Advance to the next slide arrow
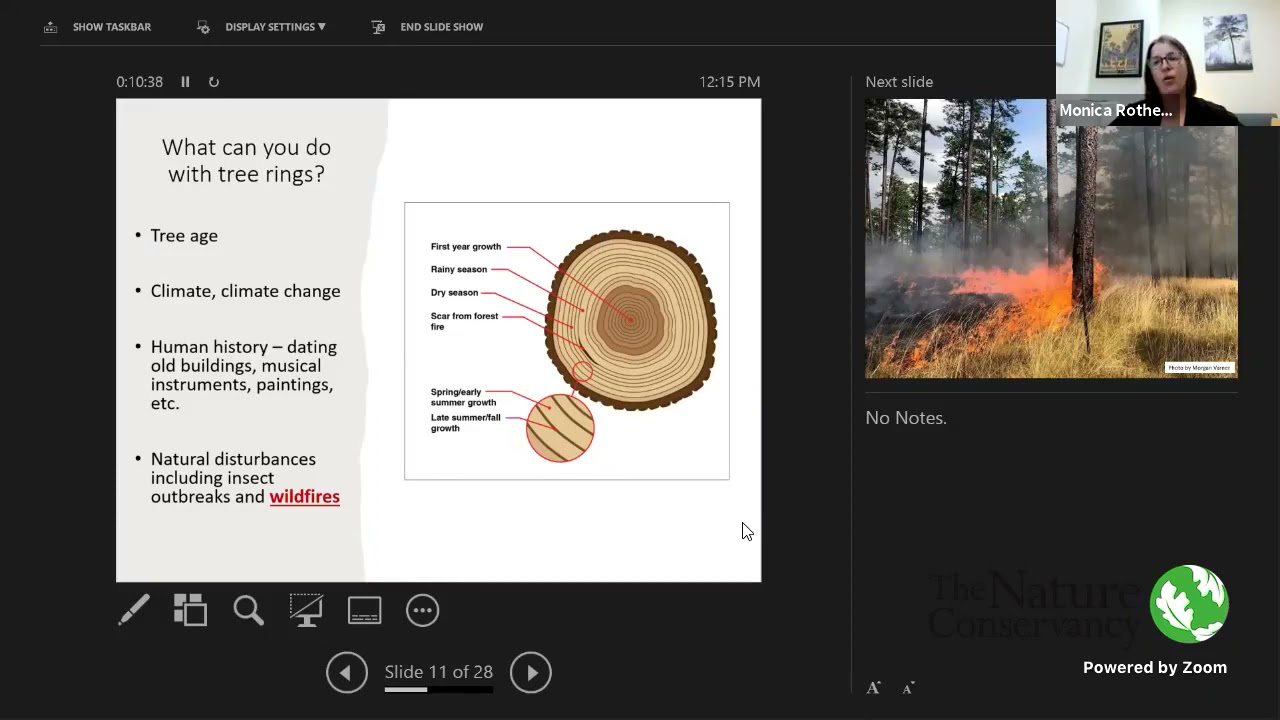The width and height of the screenshot is (1280, 720). click(x=531, y=673)
